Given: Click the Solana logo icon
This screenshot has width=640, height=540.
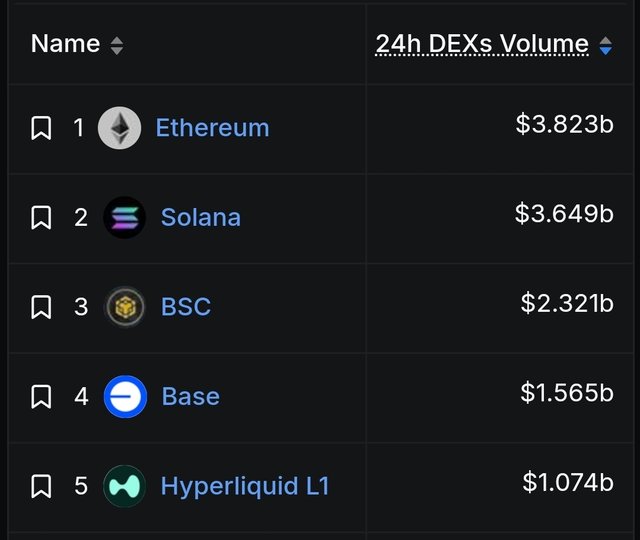Looking at the screenshot, I should click(124, 217).
